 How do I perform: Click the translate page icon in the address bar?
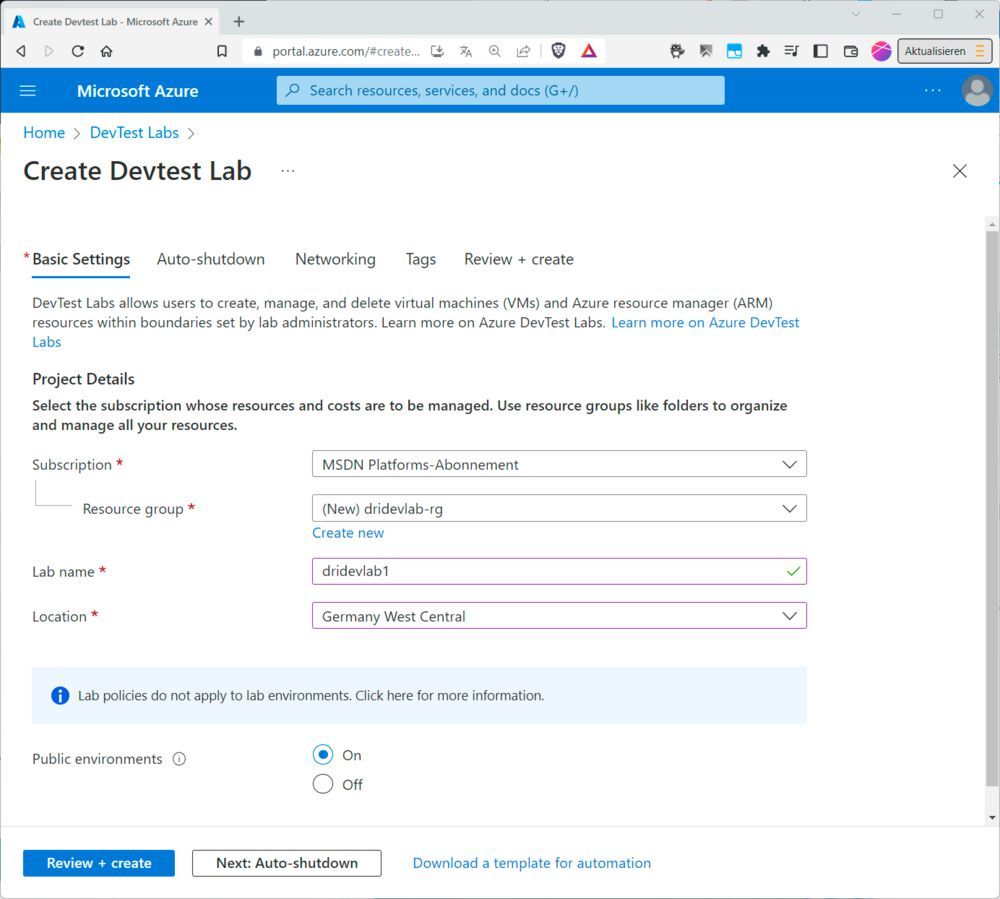coord(466,50)
